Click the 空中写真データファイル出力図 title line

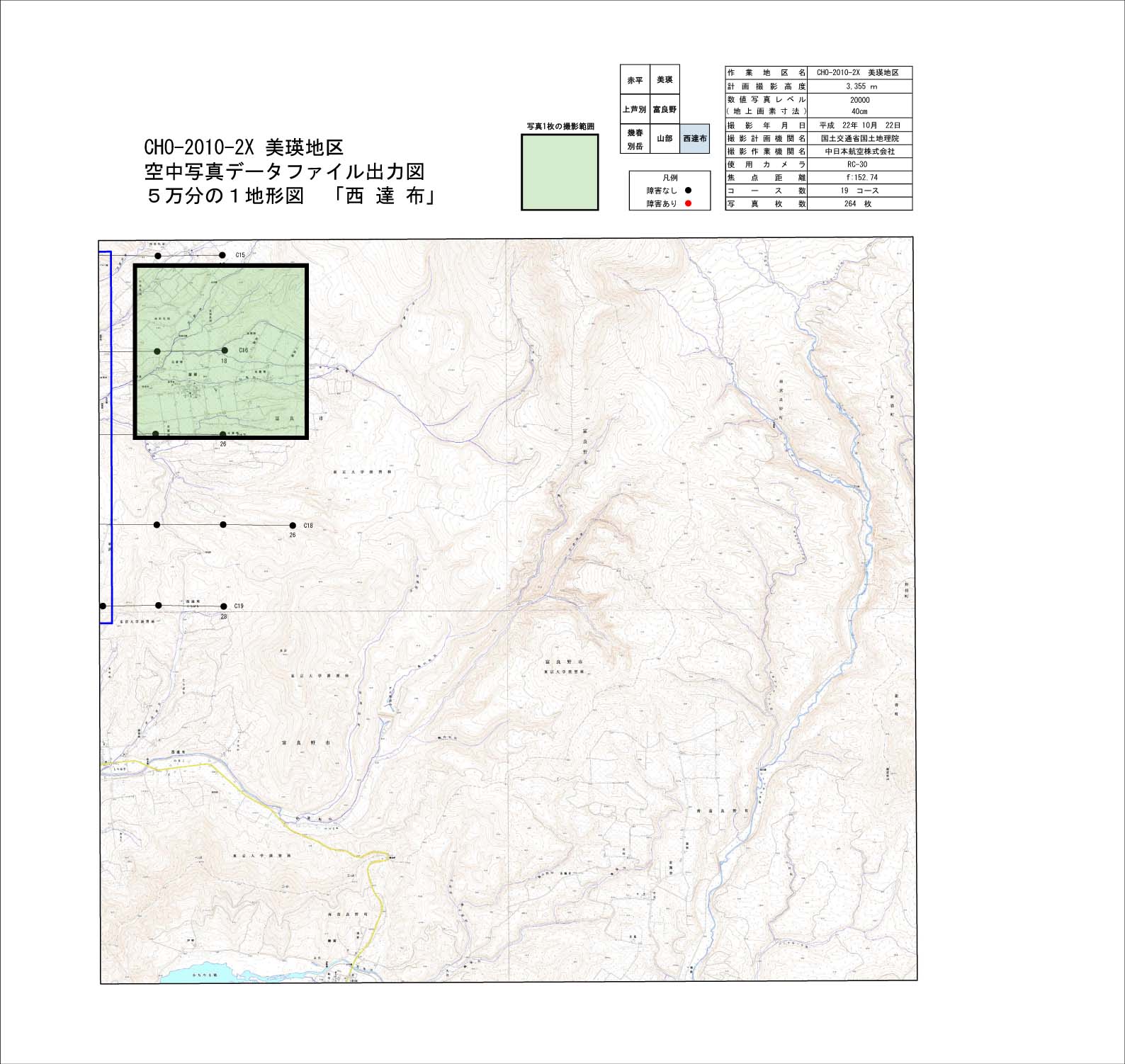tap(284, 171)
